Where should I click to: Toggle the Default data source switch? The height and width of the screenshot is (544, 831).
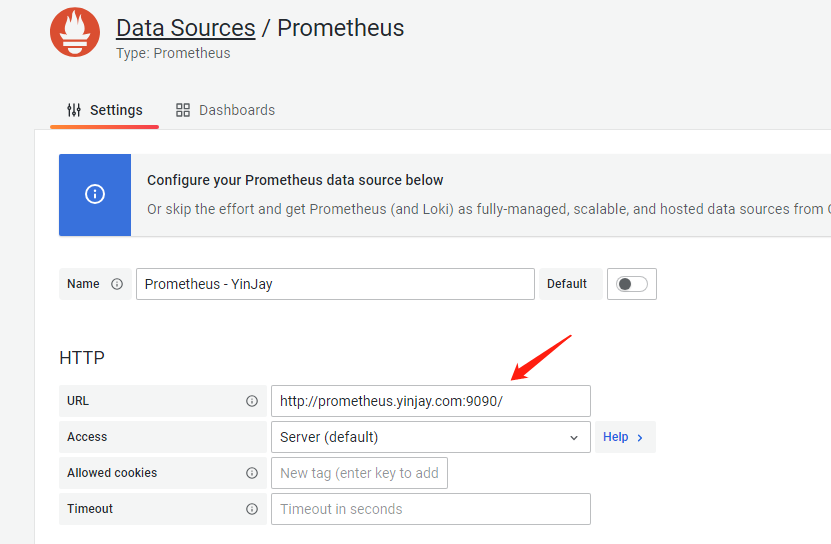(x=632, y=284)
